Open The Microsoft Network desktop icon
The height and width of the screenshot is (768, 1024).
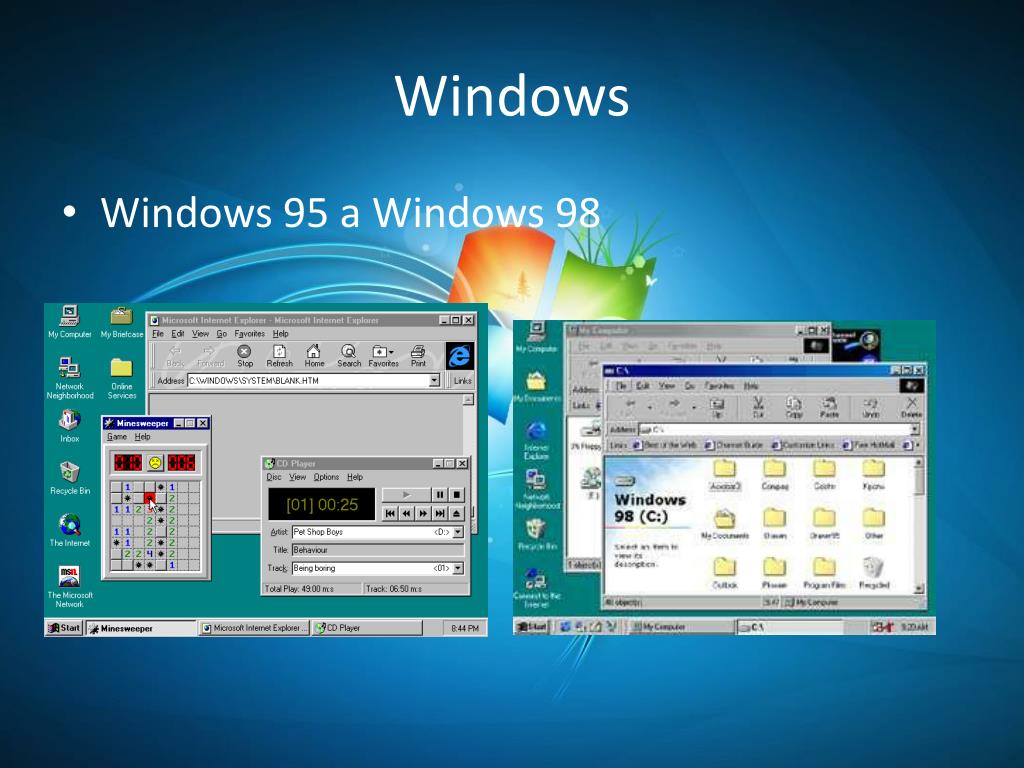point(70,586)
